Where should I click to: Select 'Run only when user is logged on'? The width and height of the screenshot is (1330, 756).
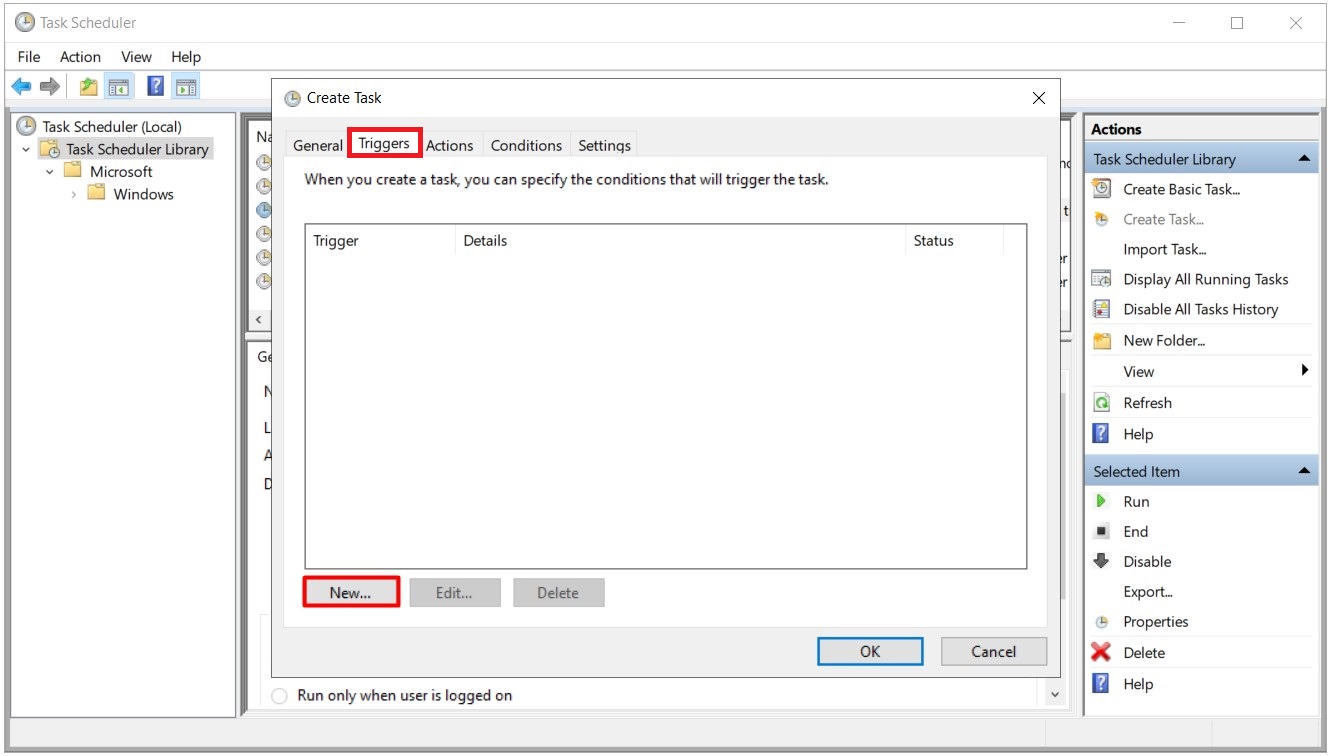coord(280,695)
